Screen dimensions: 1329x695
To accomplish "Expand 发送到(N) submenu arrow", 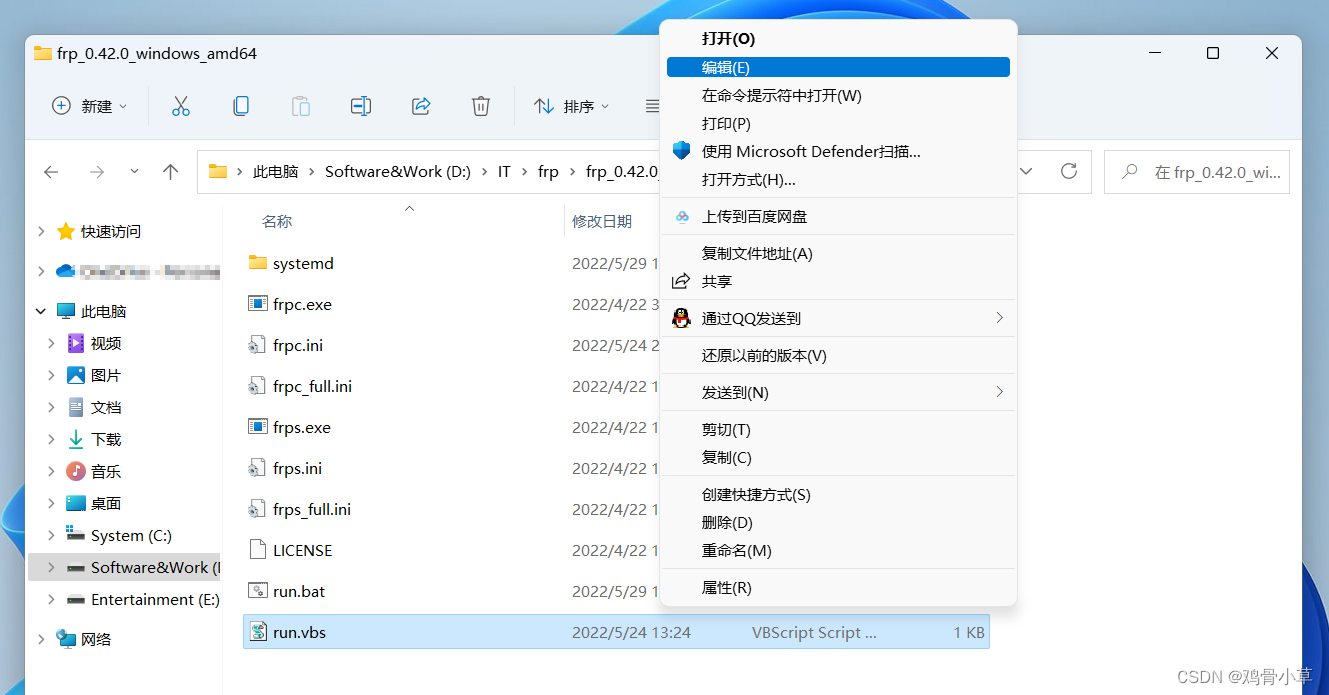I will (x=999, y=392).
